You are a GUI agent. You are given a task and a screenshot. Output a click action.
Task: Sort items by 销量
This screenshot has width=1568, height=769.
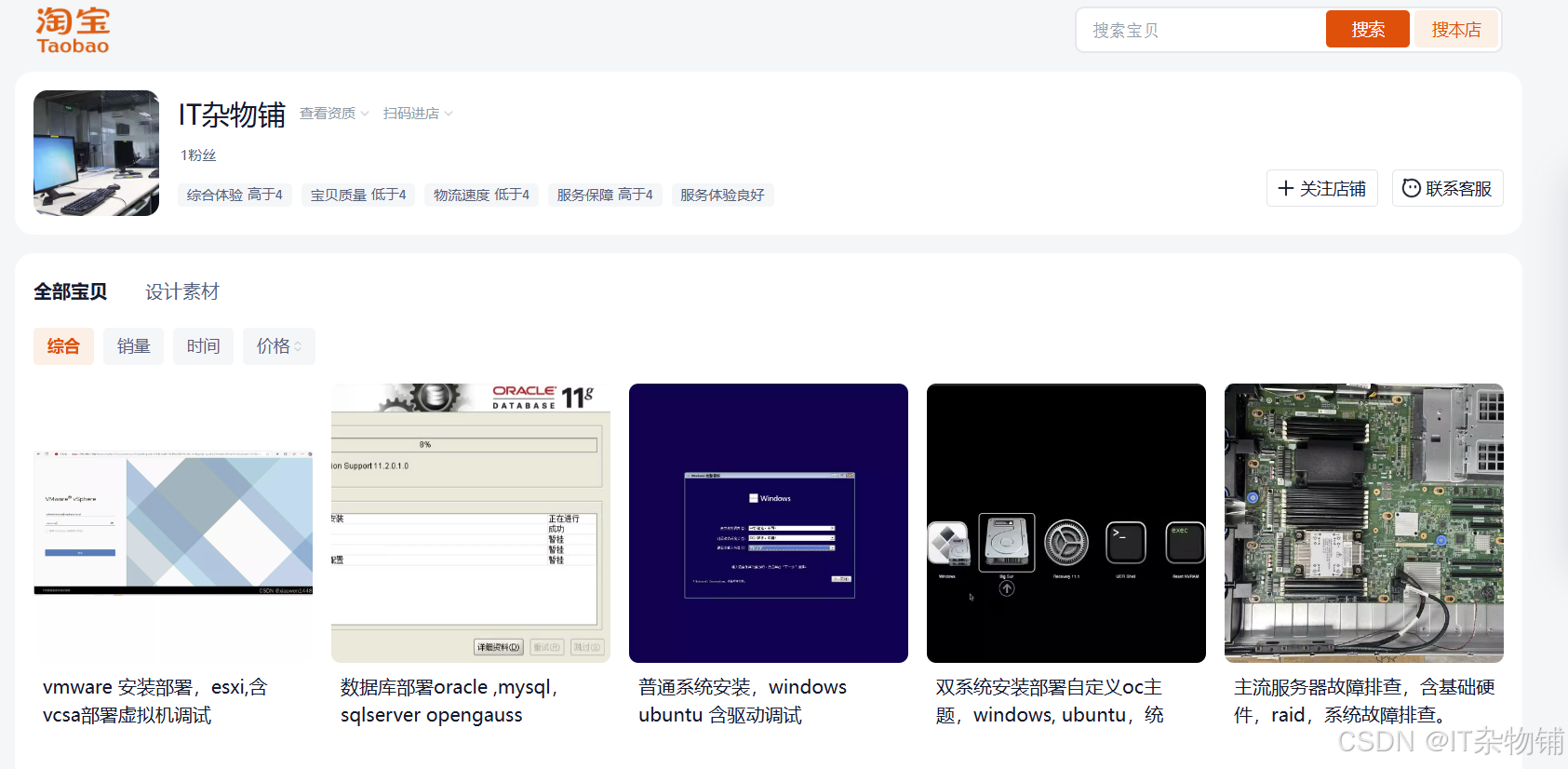coord(133,346)
